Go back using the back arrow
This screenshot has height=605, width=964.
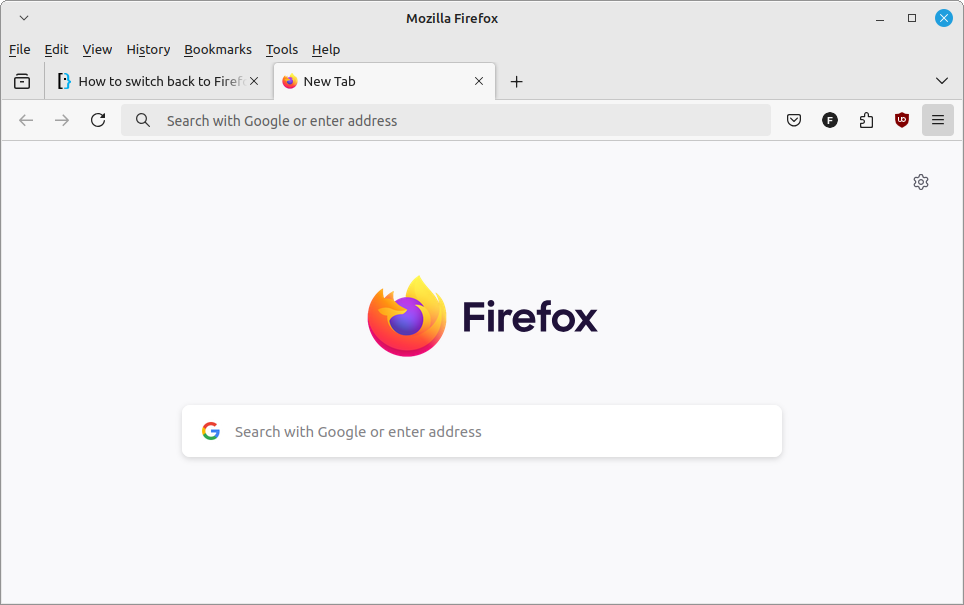click(26, 121)
